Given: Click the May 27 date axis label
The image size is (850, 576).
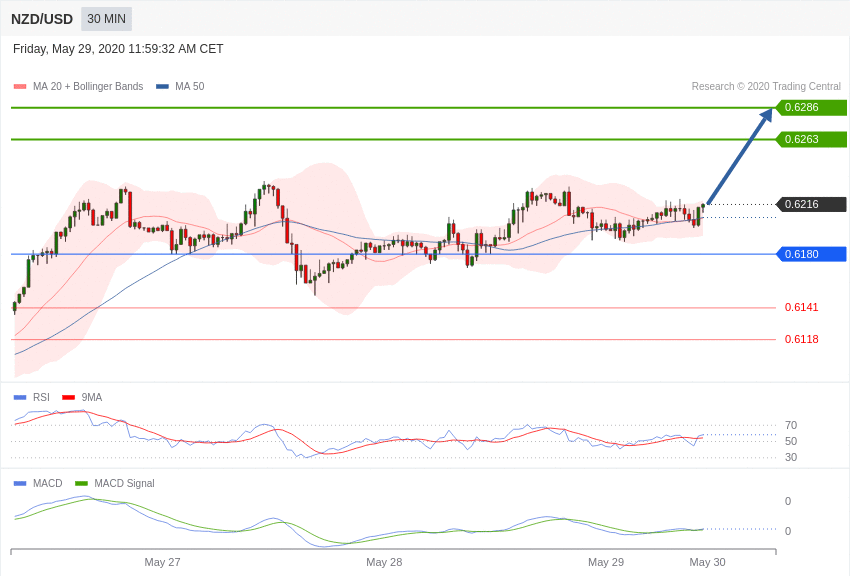Looking at the screenshot, I should click(x=162, y=562).
